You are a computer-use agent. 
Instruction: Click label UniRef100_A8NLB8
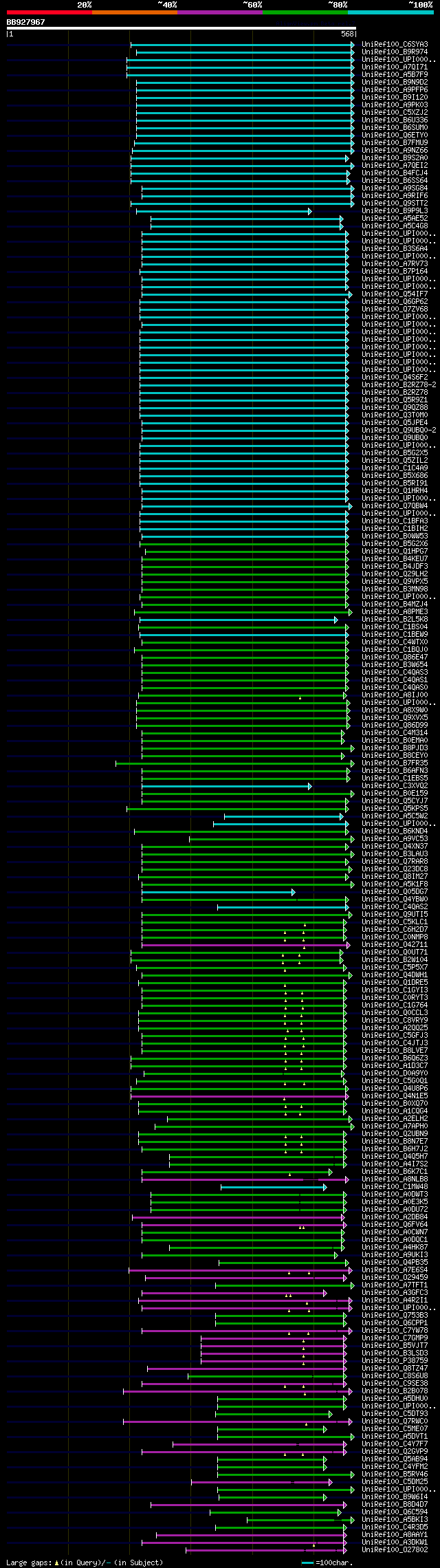coord(395,1179)
